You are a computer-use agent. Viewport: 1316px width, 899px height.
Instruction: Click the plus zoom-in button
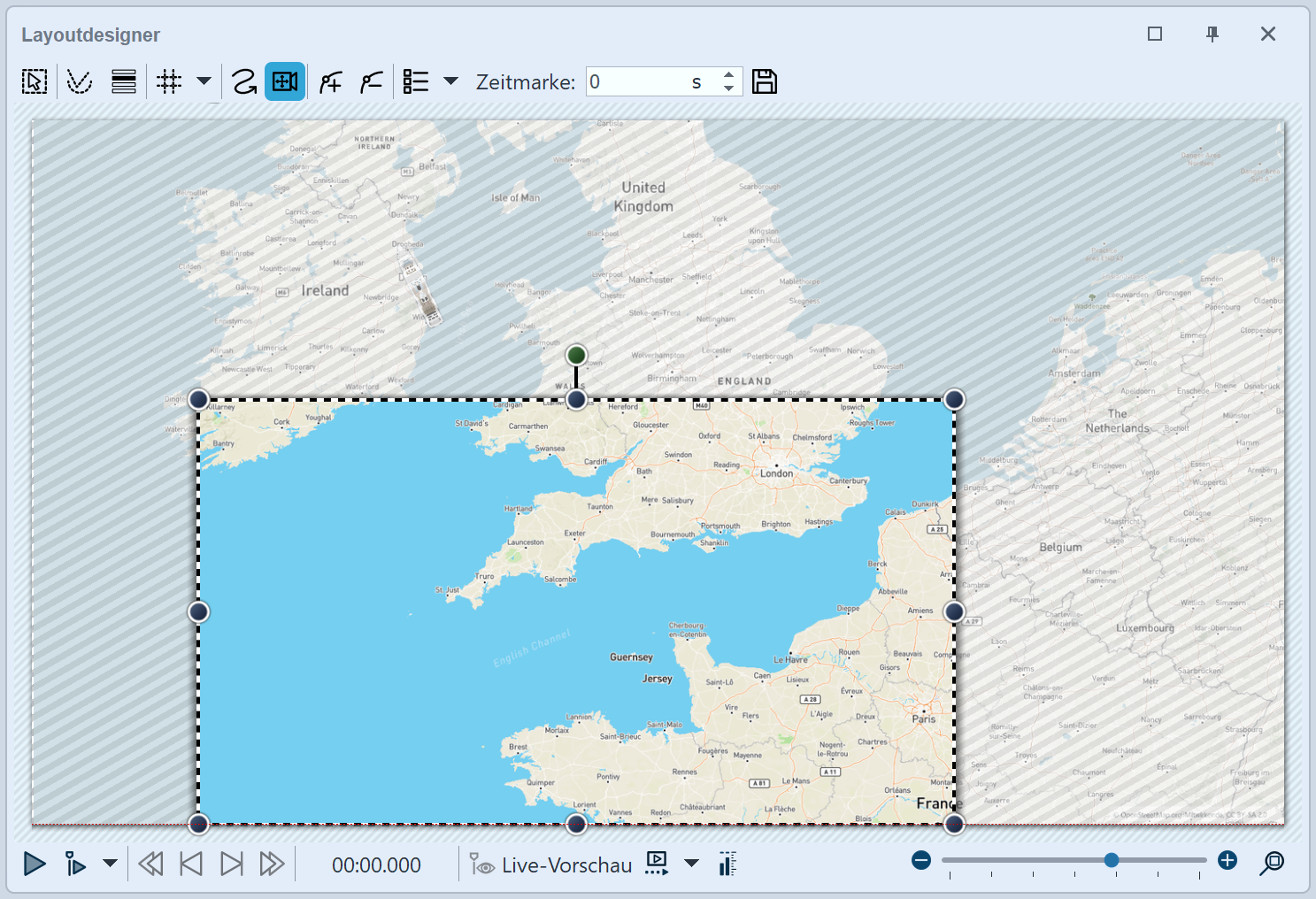1227,860
